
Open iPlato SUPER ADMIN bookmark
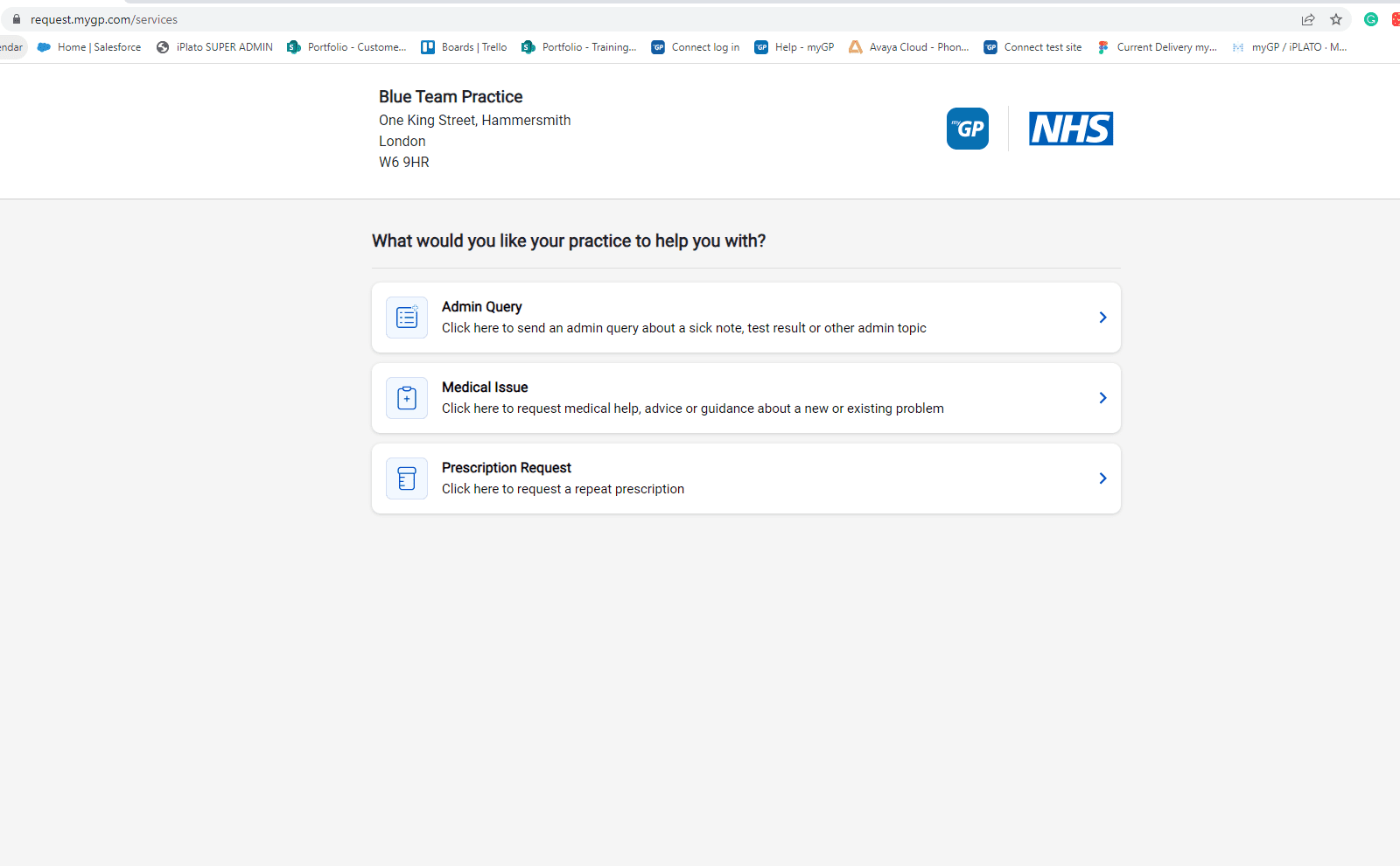214,47
